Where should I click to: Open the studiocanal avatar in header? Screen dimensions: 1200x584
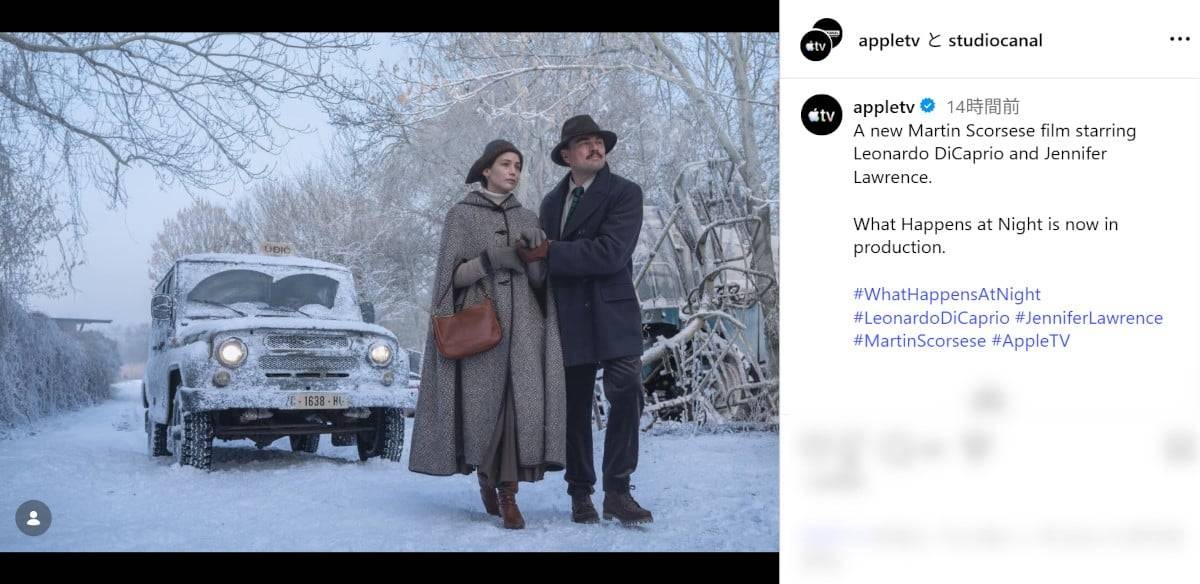[x=828, y=32]
